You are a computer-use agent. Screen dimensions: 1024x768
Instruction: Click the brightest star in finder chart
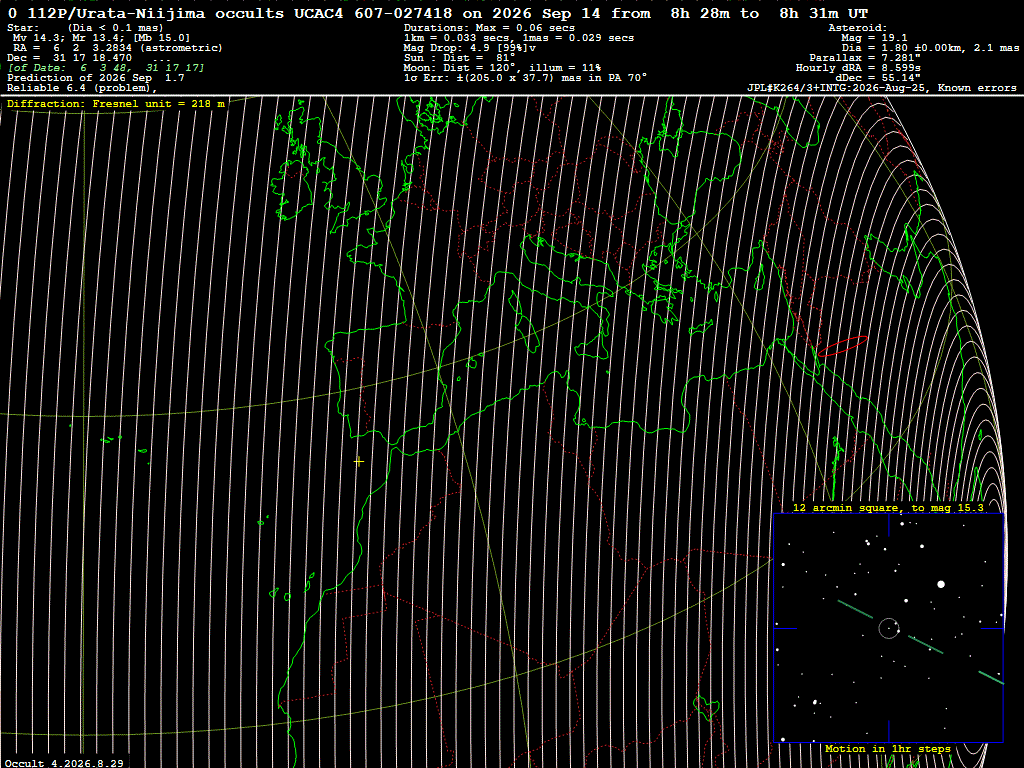941,584
